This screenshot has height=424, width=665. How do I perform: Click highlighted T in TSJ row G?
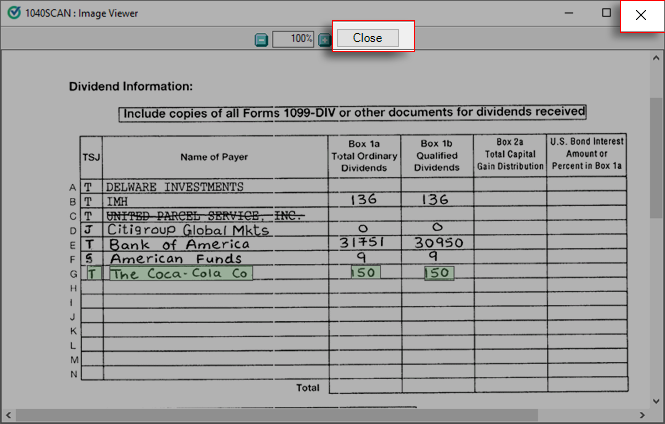92,273
